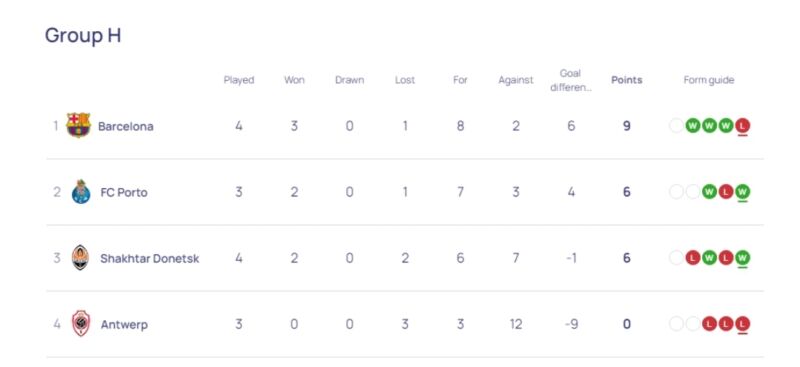Click the Barcelona club crest icon
This screenshot has height=367, width=800.
tap(79, 125)
